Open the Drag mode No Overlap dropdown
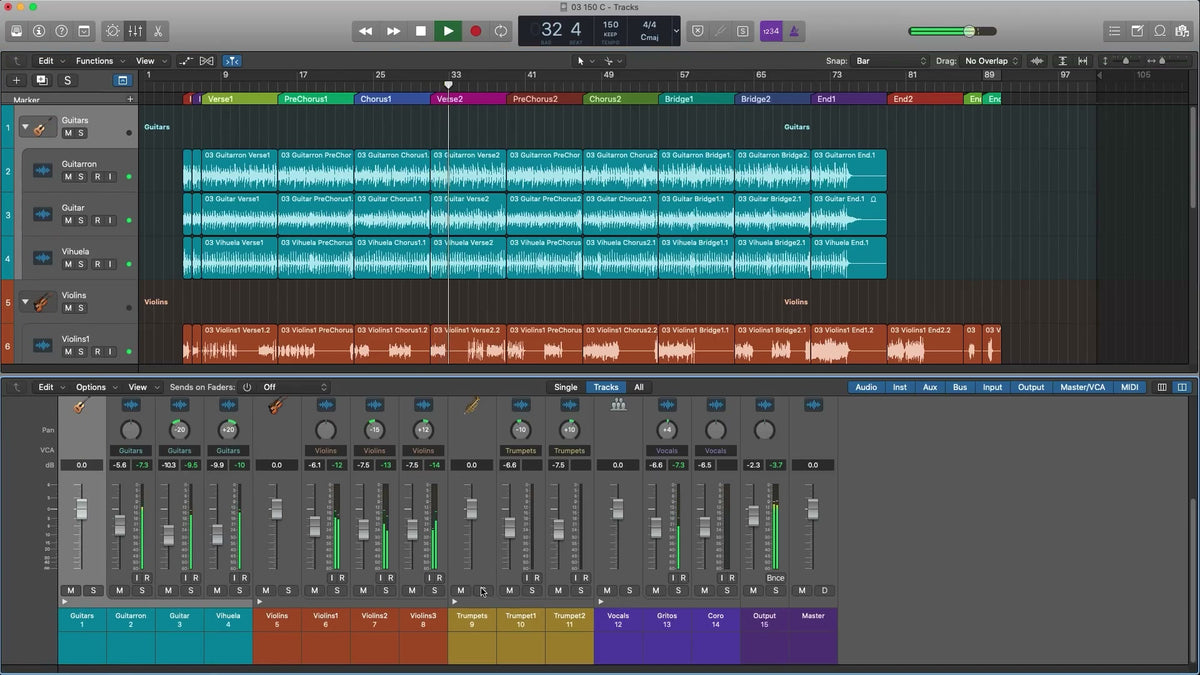The height and width of the screenshot is (675, 1200). pyautogui.click(x=991, y=61)
